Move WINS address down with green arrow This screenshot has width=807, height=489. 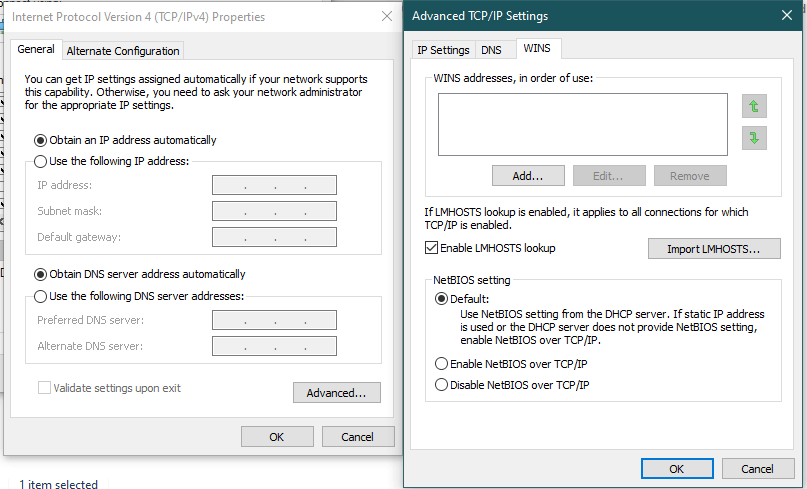(754, 138)
